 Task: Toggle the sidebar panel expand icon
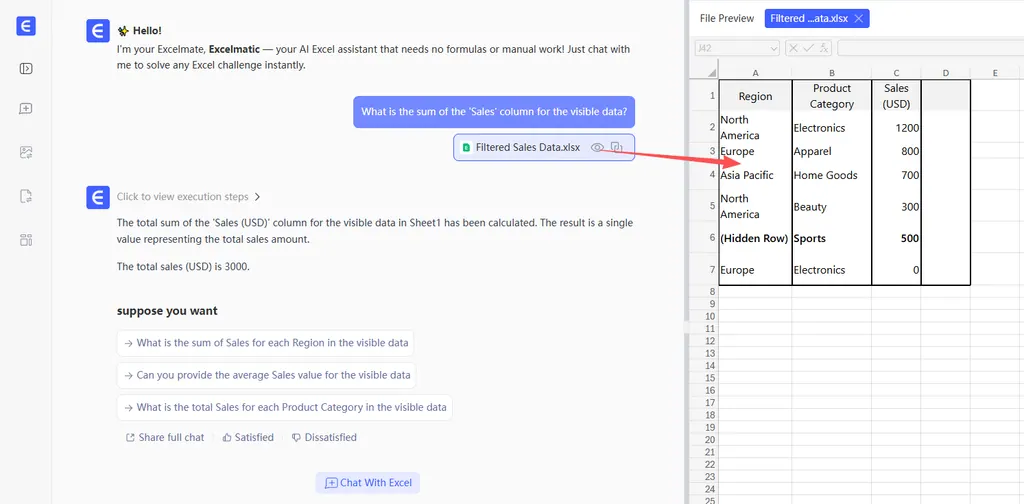(26, 69)
